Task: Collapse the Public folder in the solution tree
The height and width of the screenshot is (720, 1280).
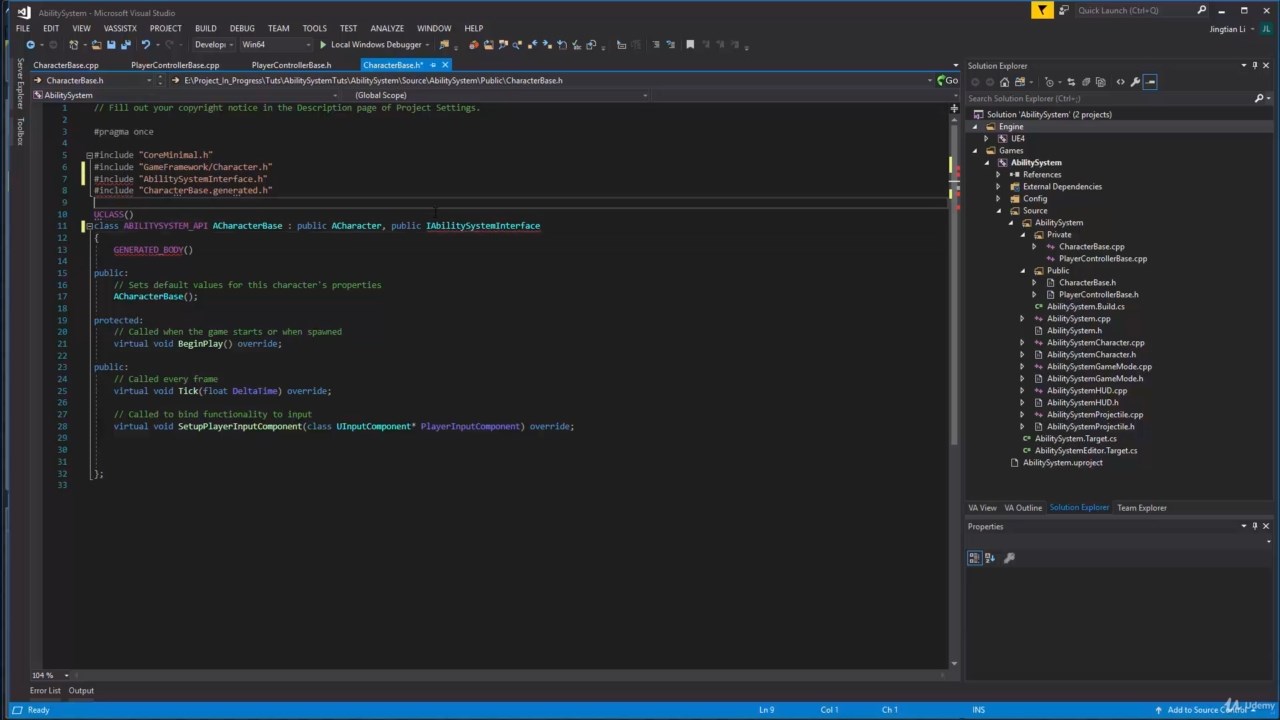Action: tap(1023, 271)
